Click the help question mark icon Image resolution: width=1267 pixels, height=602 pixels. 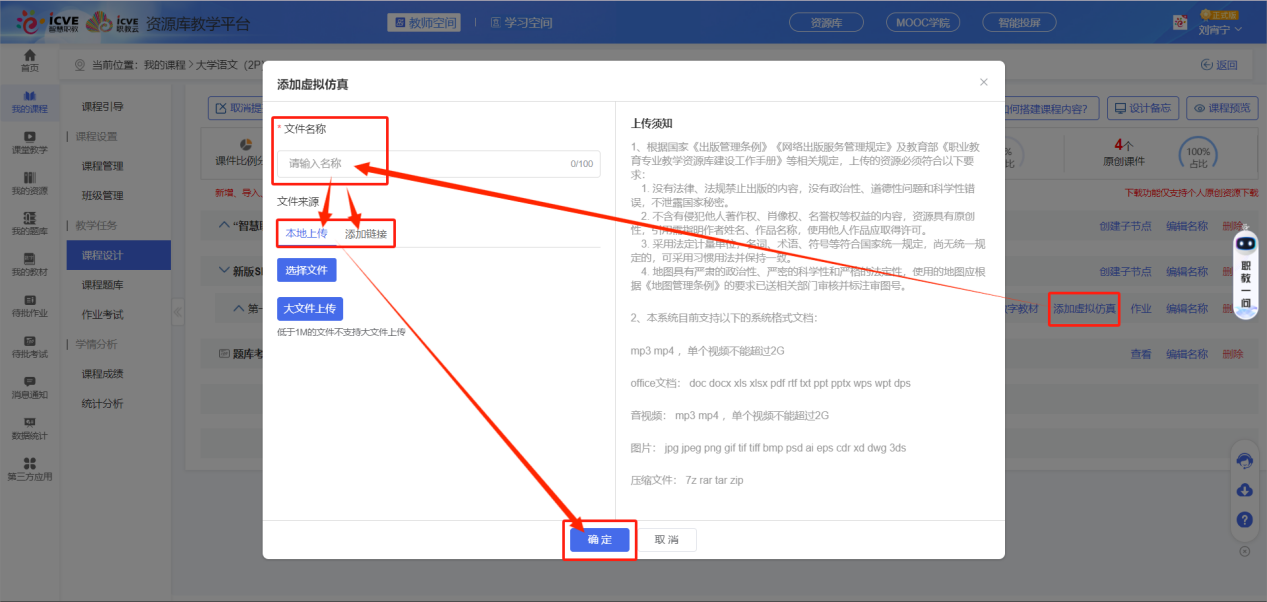click(1245, 520)
